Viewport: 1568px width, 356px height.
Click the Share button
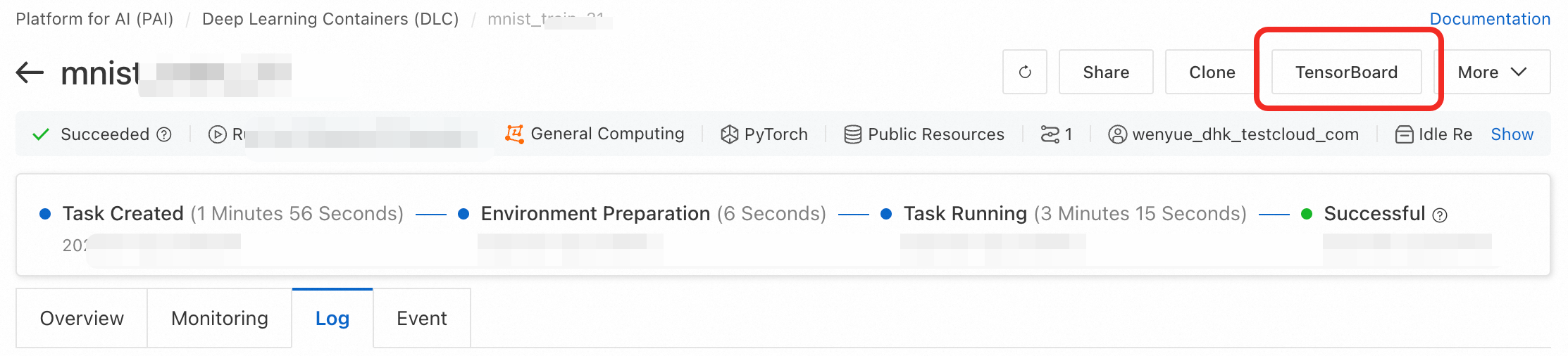(1106, 72)
